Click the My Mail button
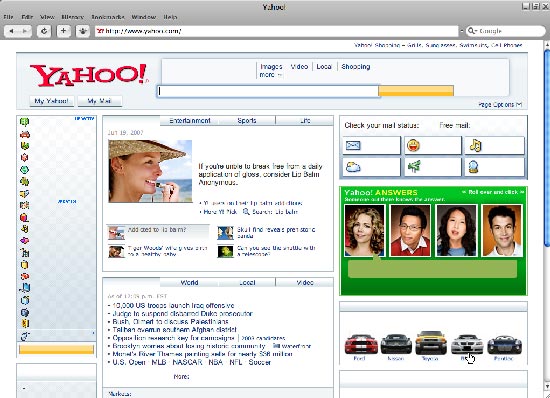Screen dimensions: 550x398 pyautogui.click(x=100, y=101)
